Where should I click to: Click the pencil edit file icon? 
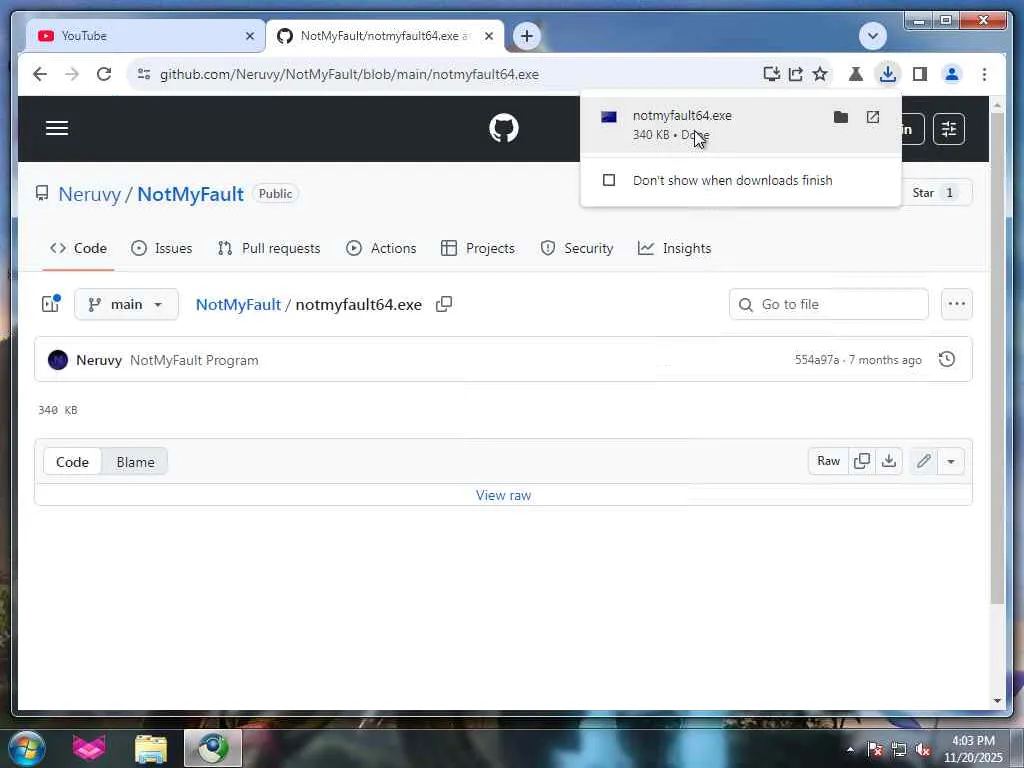(923, 461)
